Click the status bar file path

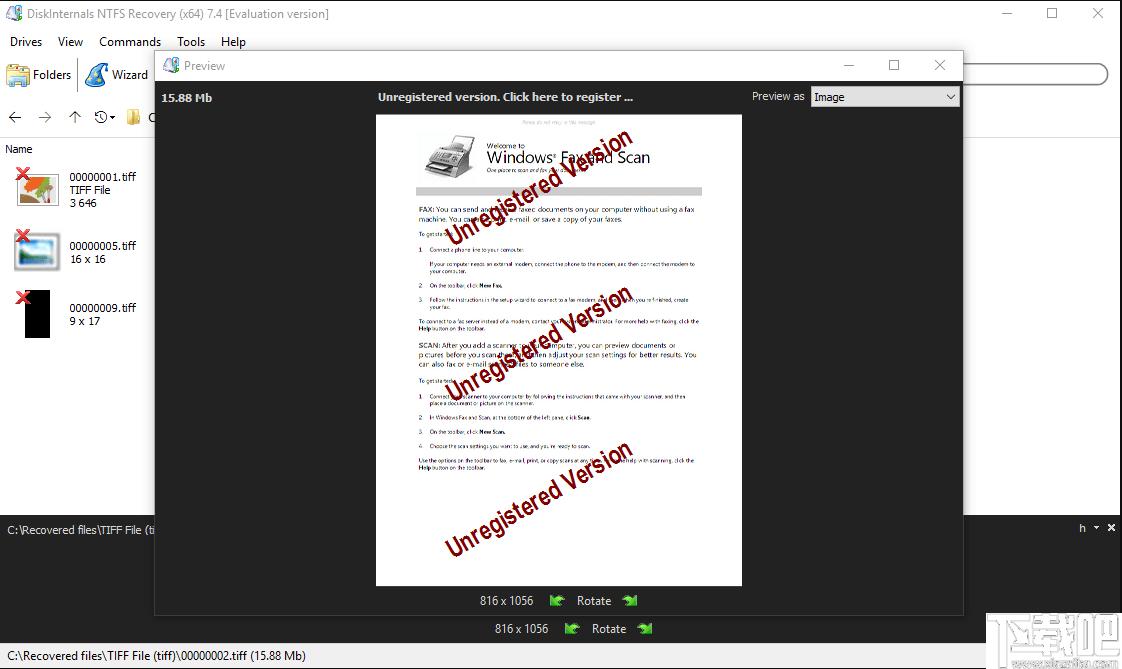pos(156,655)
